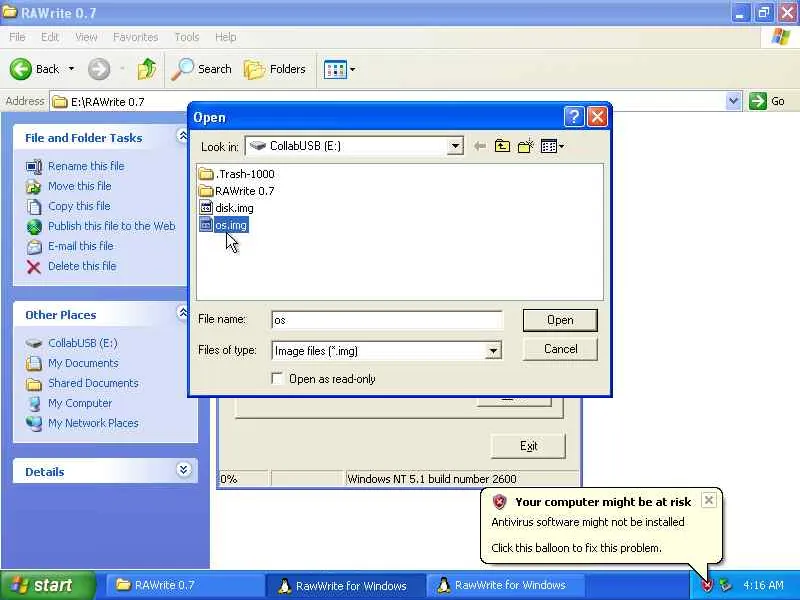Open the Back button history dropdown arrow
The image size is (800, 600).
coord(71,69)
